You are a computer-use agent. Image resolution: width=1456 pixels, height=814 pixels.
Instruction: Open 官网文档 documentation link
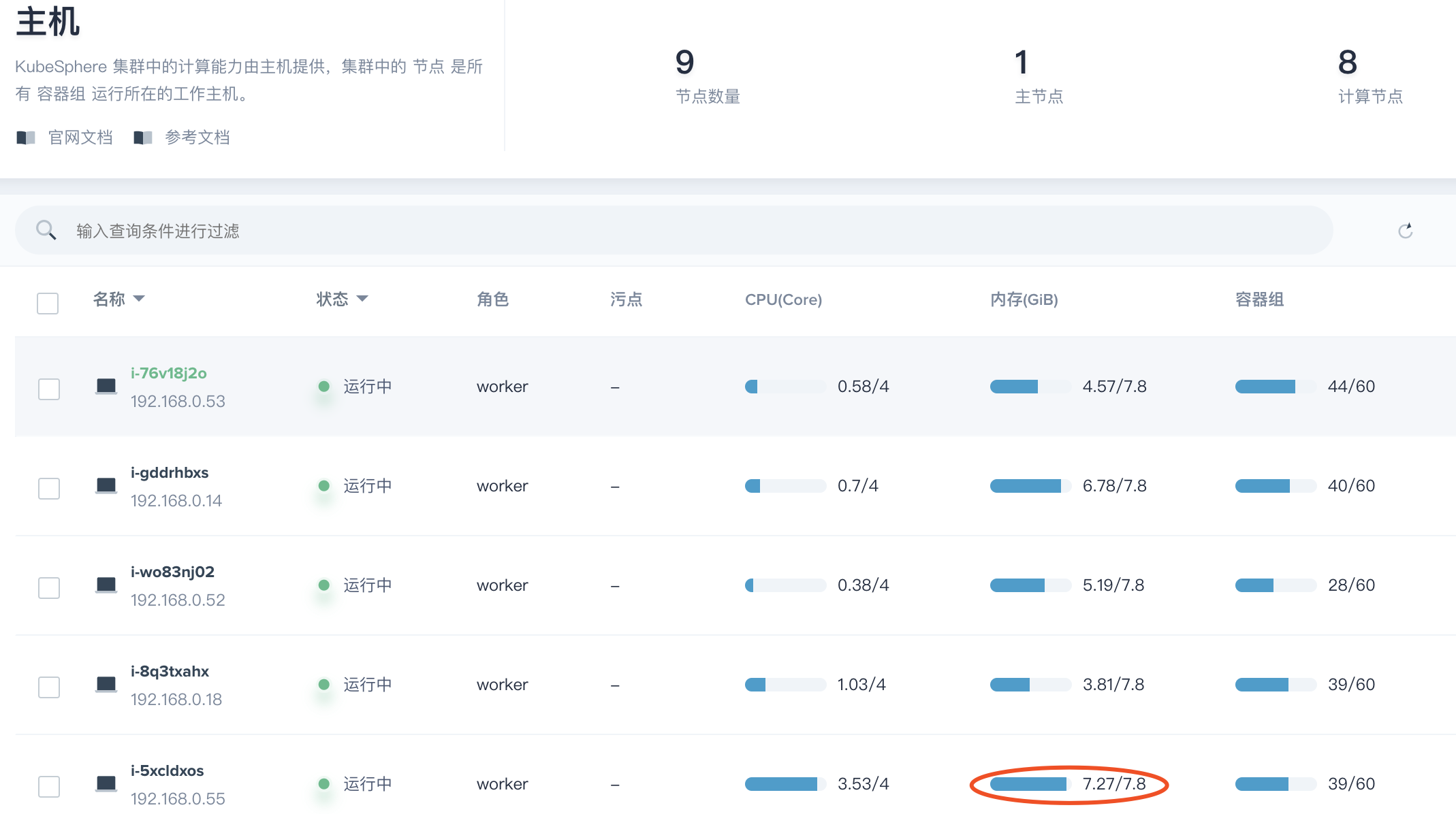80,137
